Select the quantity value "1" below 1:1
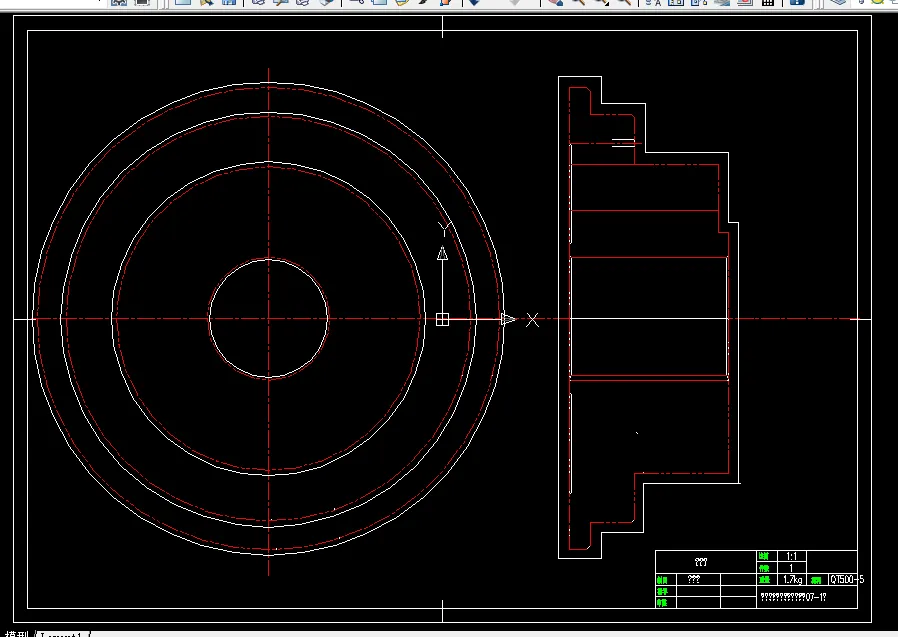The height and width of the screenshot is (637, 898). (x=791, y=568)
